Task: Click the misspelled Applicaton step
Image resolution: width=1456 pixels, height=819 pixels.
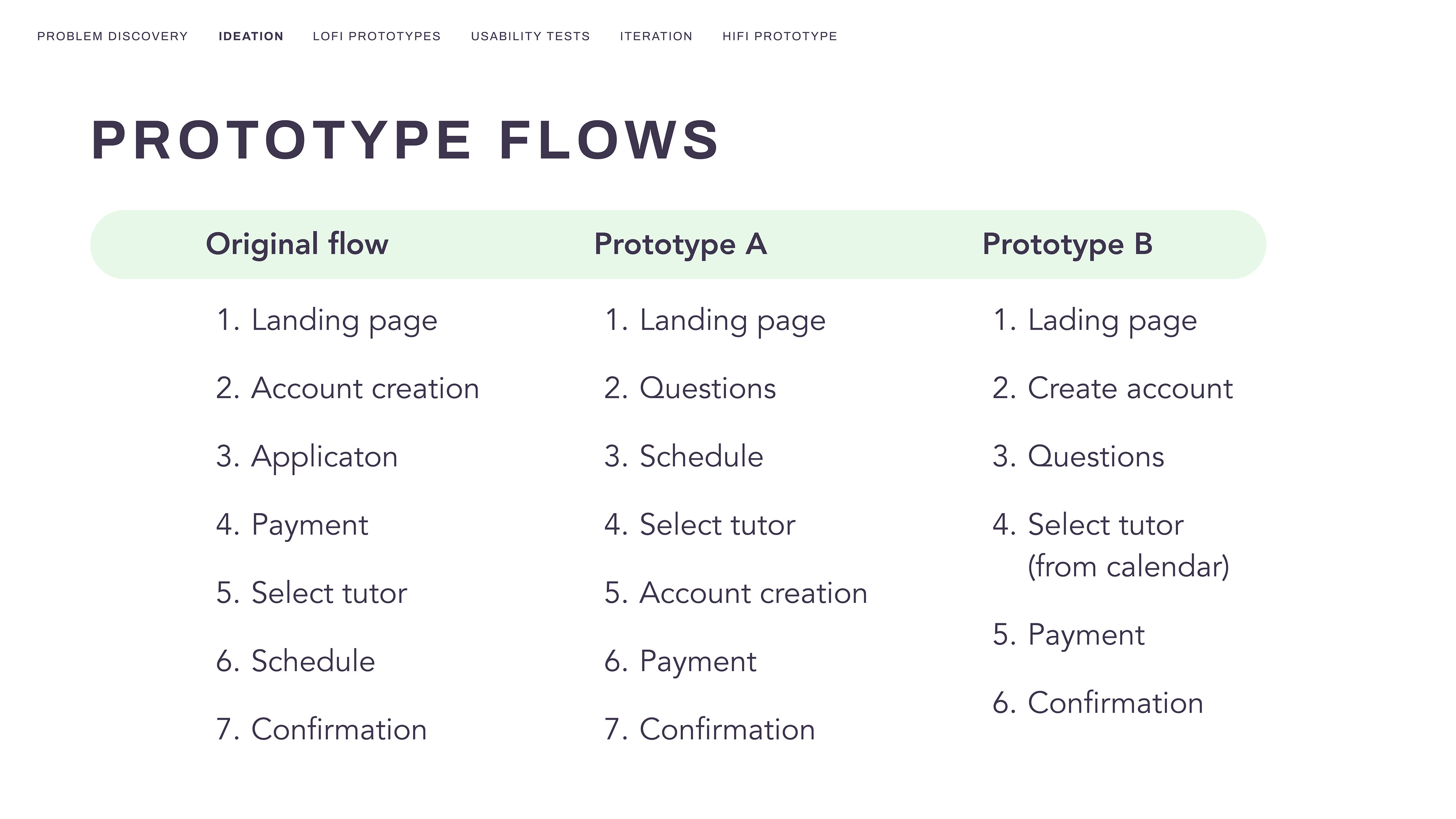Action: [324, 457]
